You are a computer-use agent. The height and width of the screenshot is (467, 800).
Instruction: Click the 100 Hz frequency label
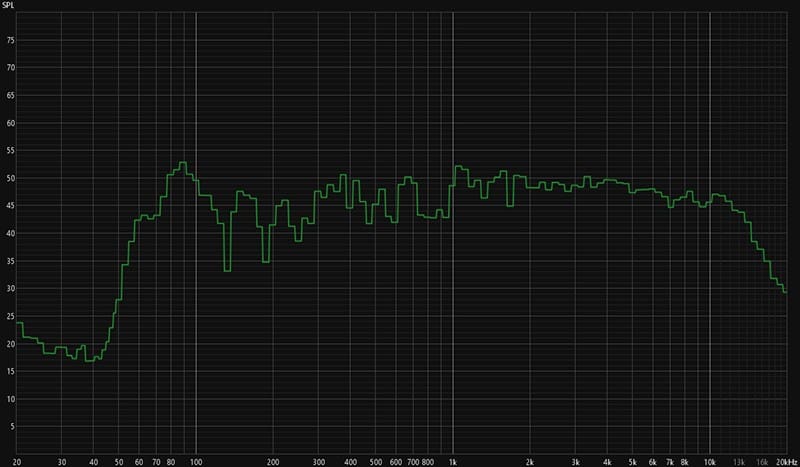196,462
